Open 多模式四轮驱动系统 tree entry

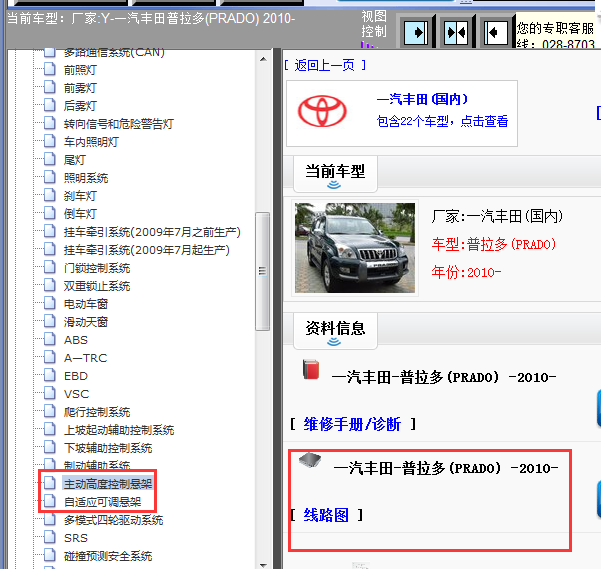click(113, 520)
